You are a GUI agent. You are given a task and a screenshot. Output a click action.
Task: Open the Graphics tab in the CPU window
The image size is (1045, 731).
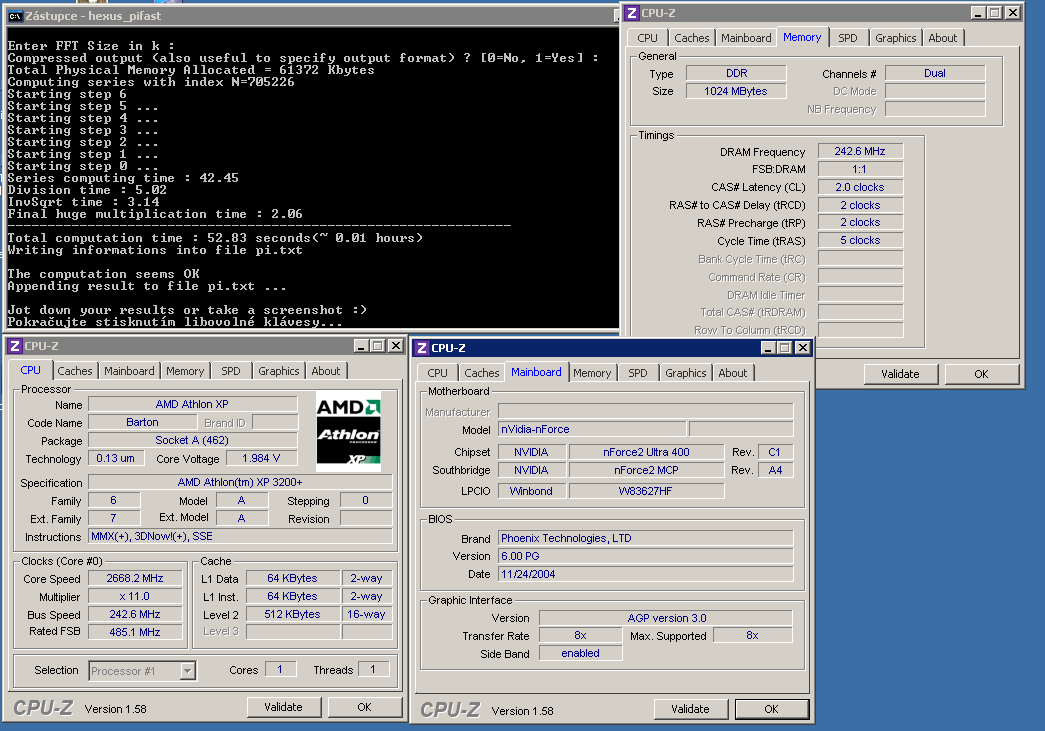click(x=279, y=371)
